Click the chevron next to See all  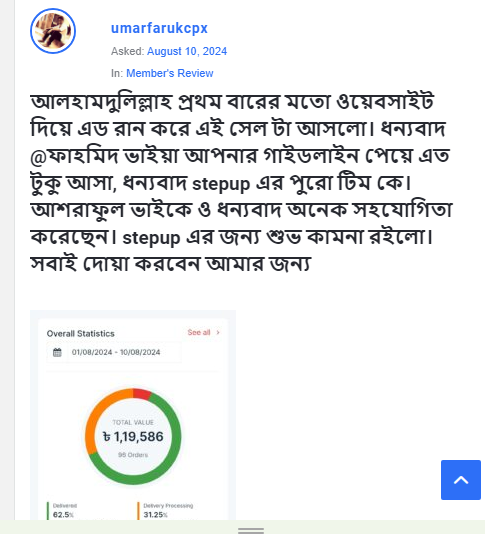point(218,332)
